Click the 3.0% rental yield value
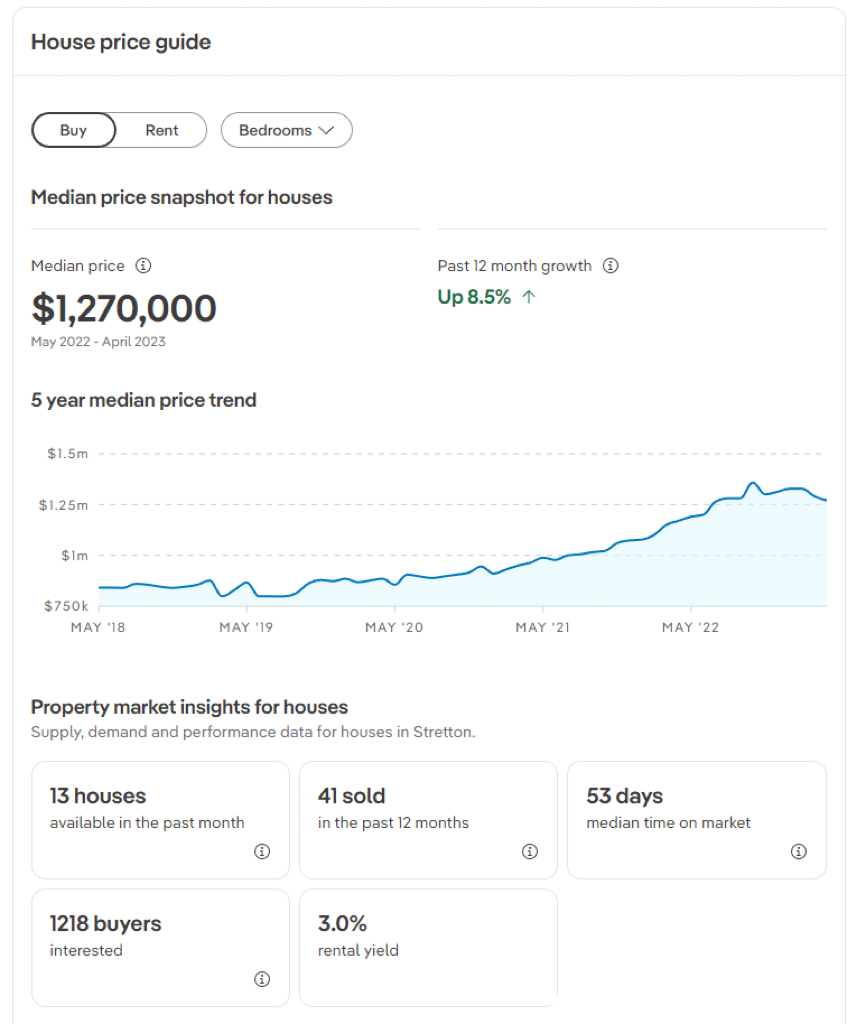Screen dimensions: 857x1024 click(342, 923)
